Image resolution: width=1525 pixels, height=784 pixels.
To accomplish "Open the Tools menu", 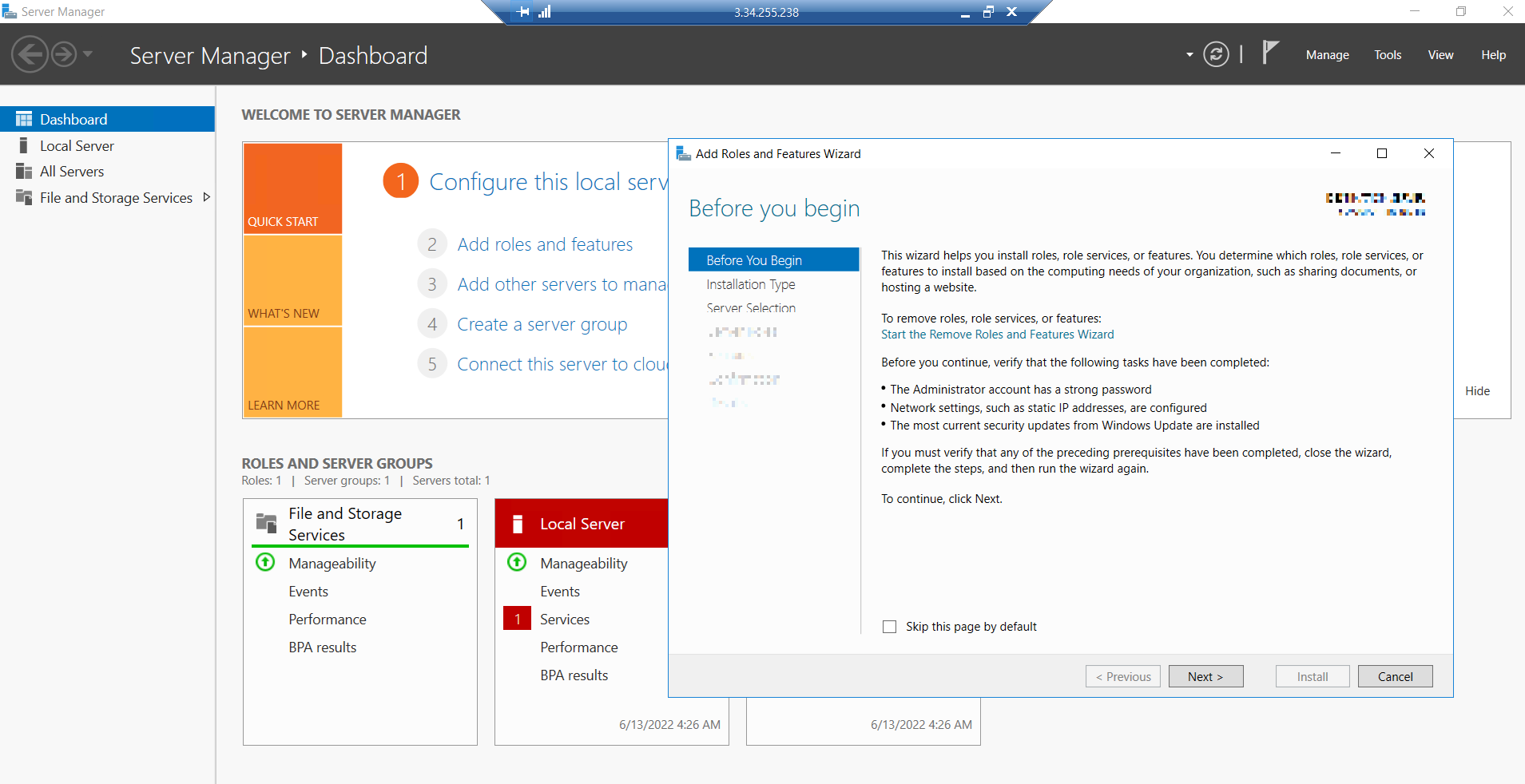I will 1388,55.
